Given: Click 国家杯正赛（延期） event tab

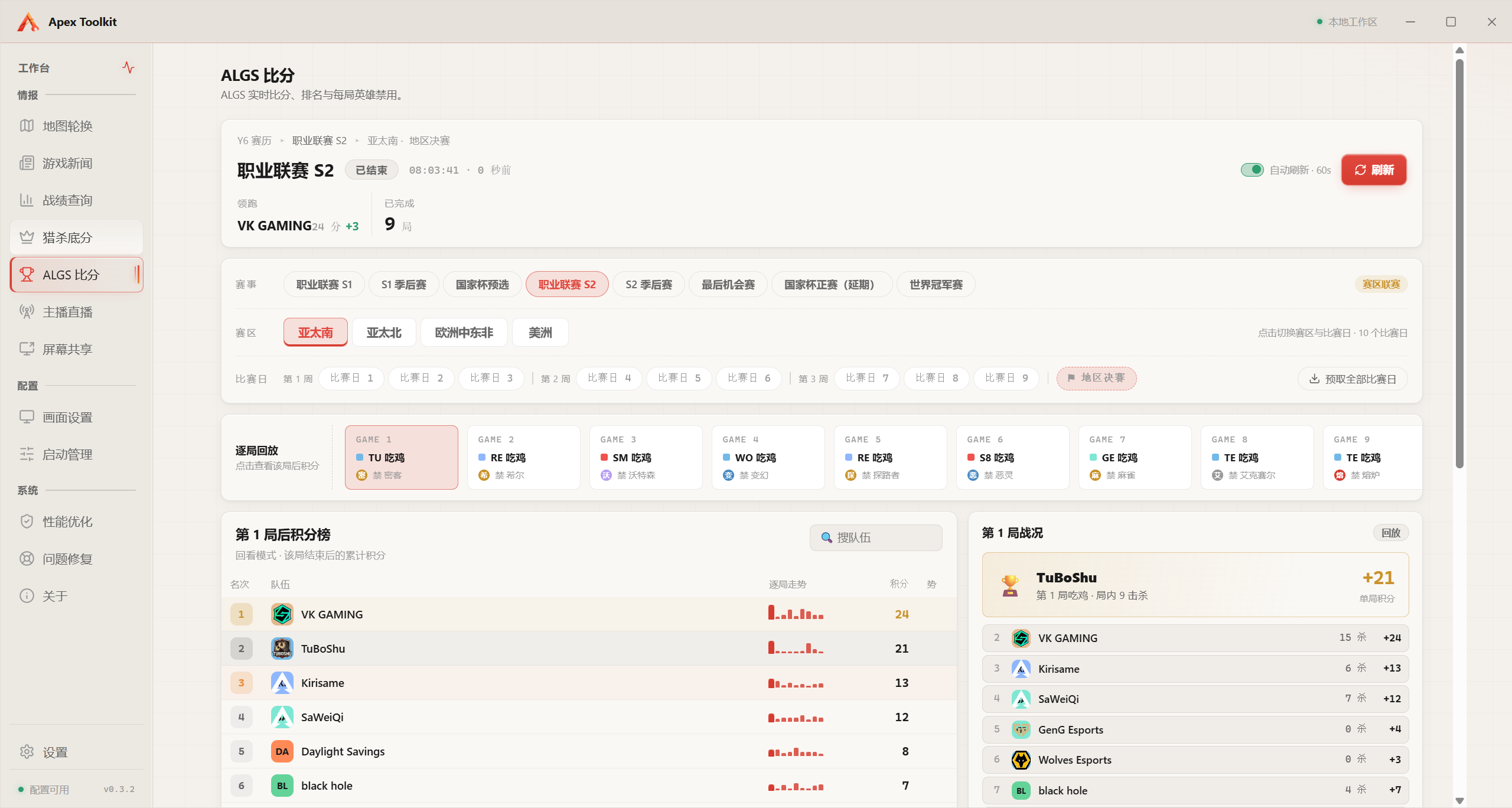Looking at the screenshot, I should (832, 285).
